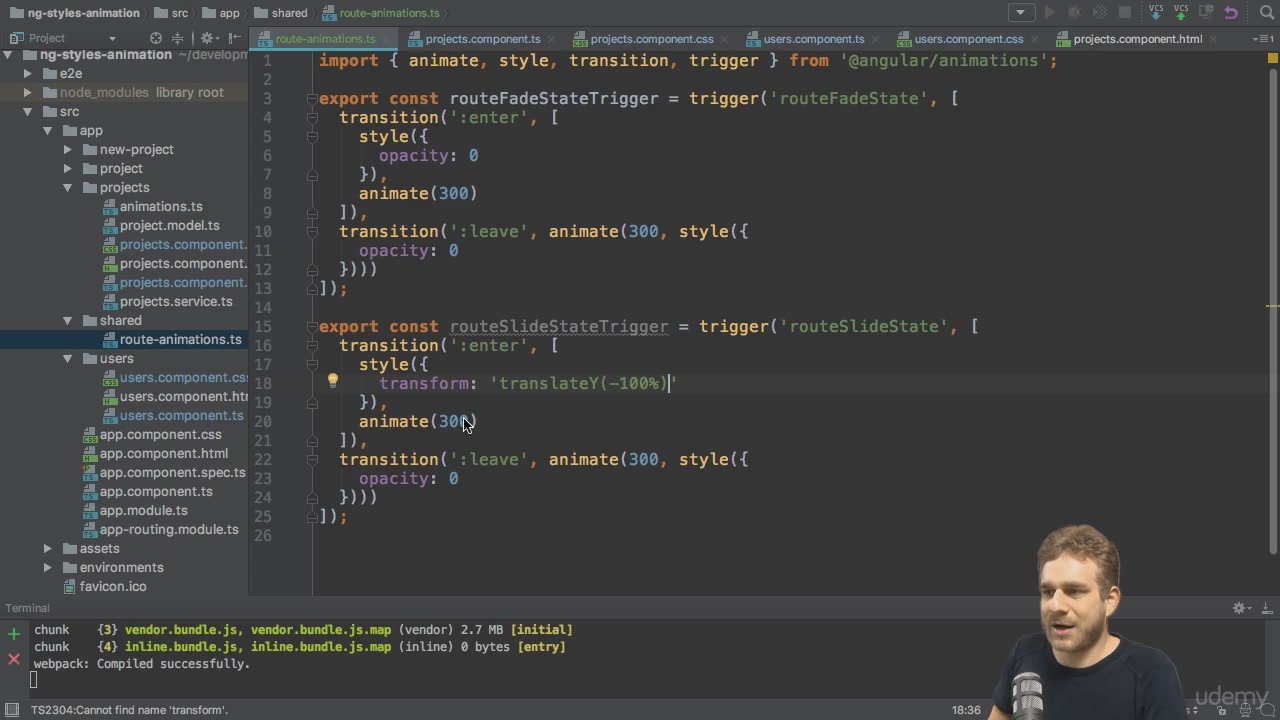Open Terminal panel gear settings
Viewport: 1280px width, 720px height.
click(x=1241, y=608)
